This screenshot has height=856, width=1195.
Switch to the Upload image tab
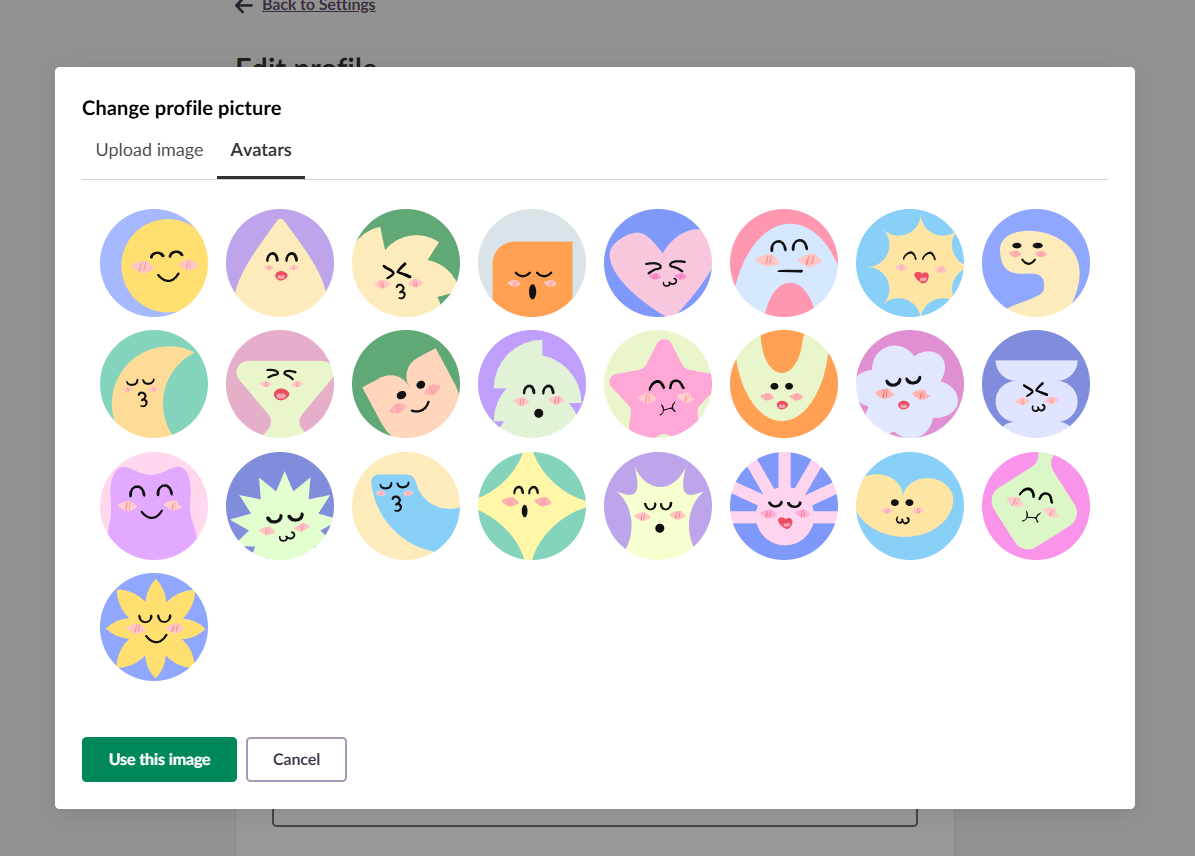[x=149, y=149]
